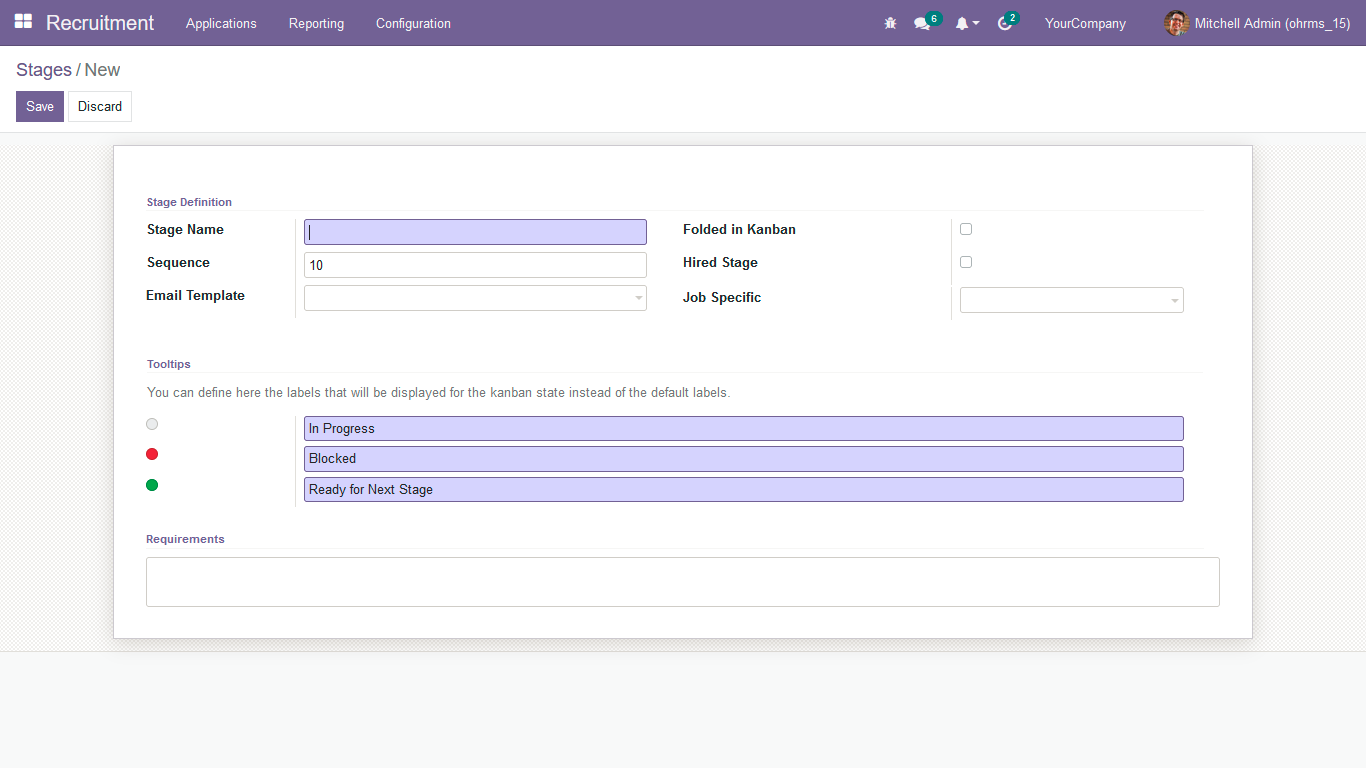Image resolution: width=1366 pixels, height=768 pixels.
Task: Click the Job Specific label
Action: pos(722,298)
